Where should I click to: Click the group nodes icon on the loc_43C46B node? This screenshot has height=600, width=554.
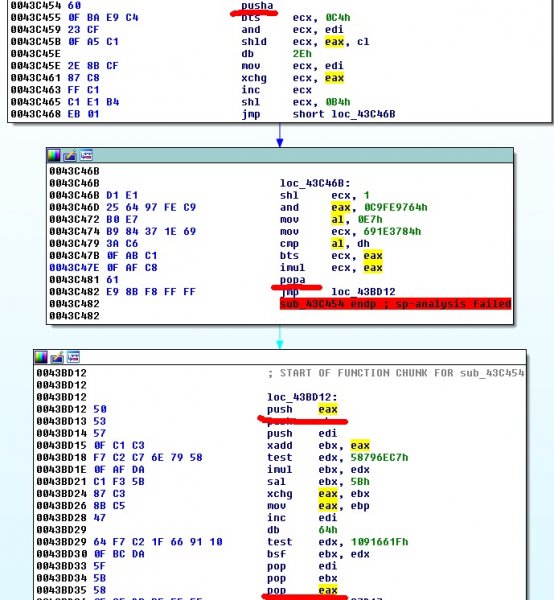click(86, 155)
